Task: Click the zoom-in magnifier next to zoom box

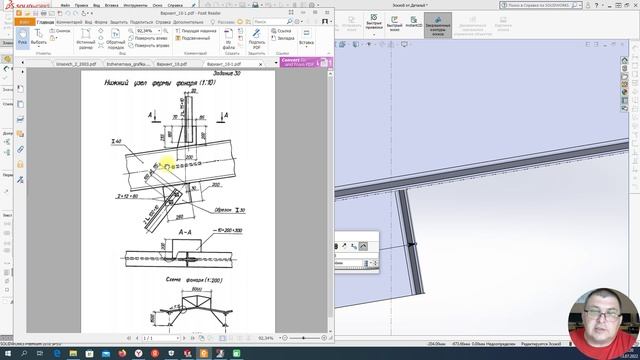Action: click(x=166, y=31)
